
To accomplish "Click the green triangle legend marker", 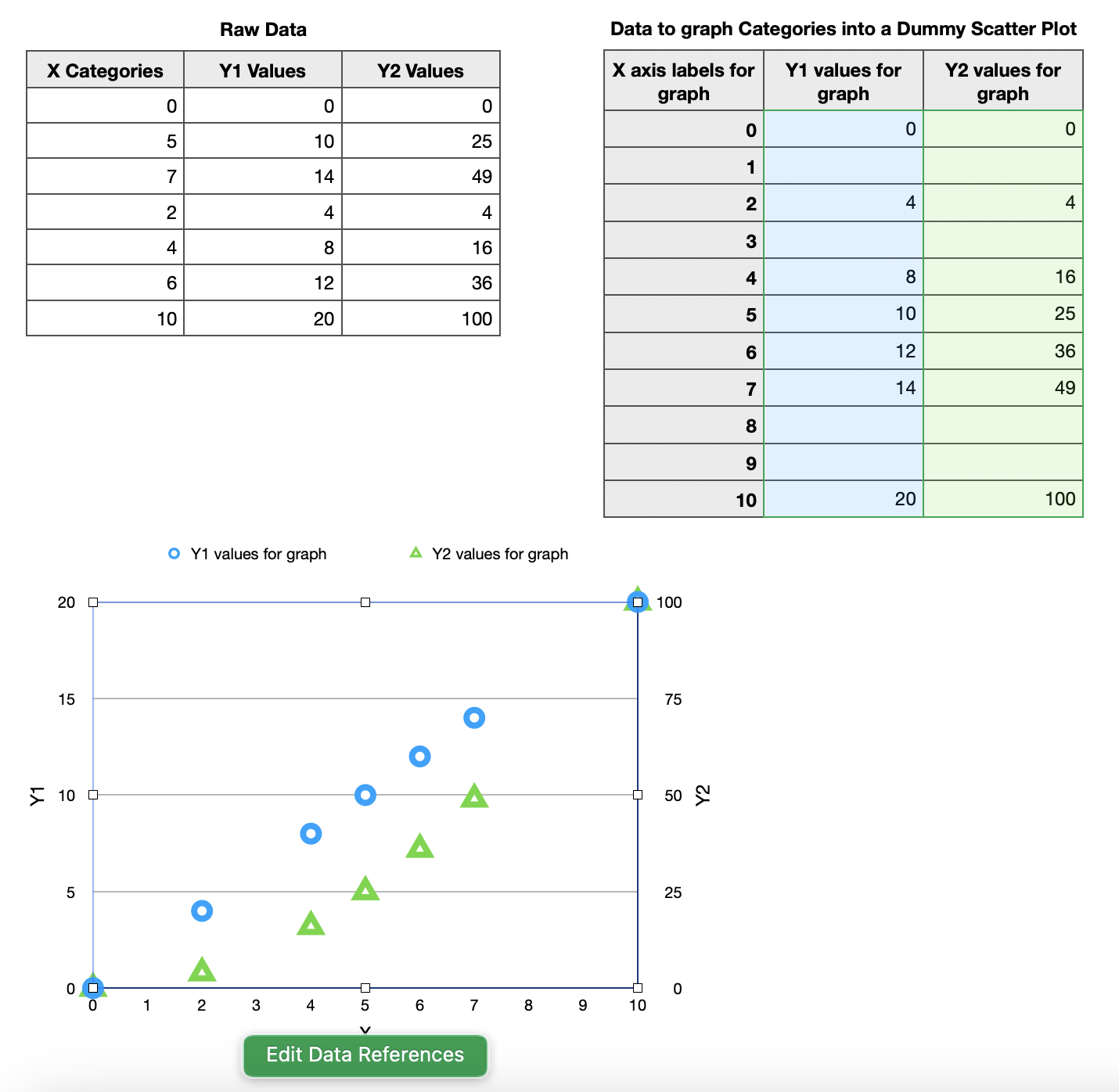I will click(x=416, y=553).
